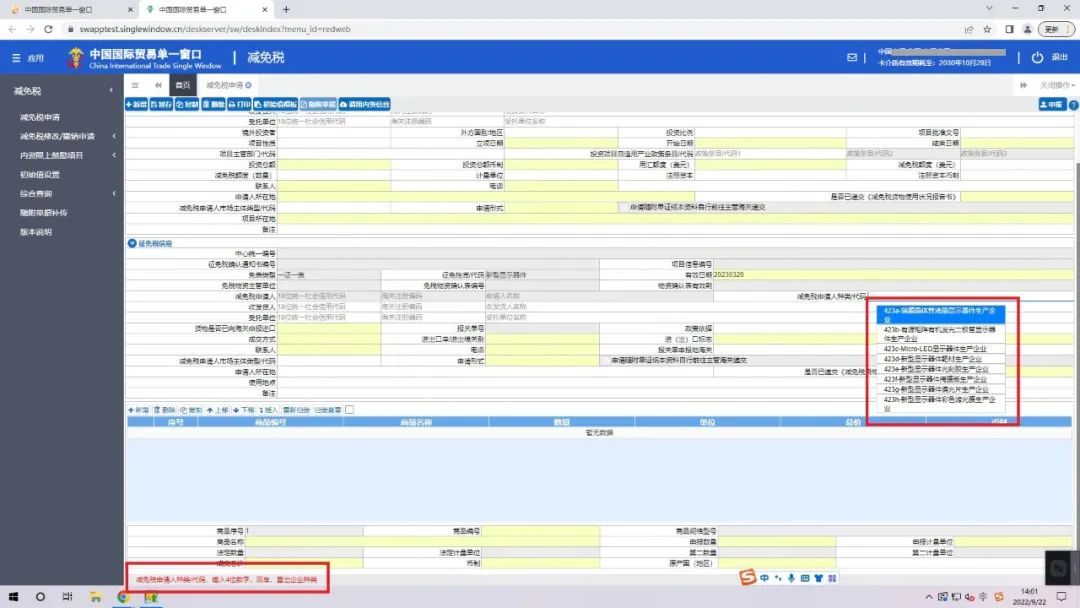Switch to the 首页 tab
Screen dimensions: 1080x608
(182, 85)
